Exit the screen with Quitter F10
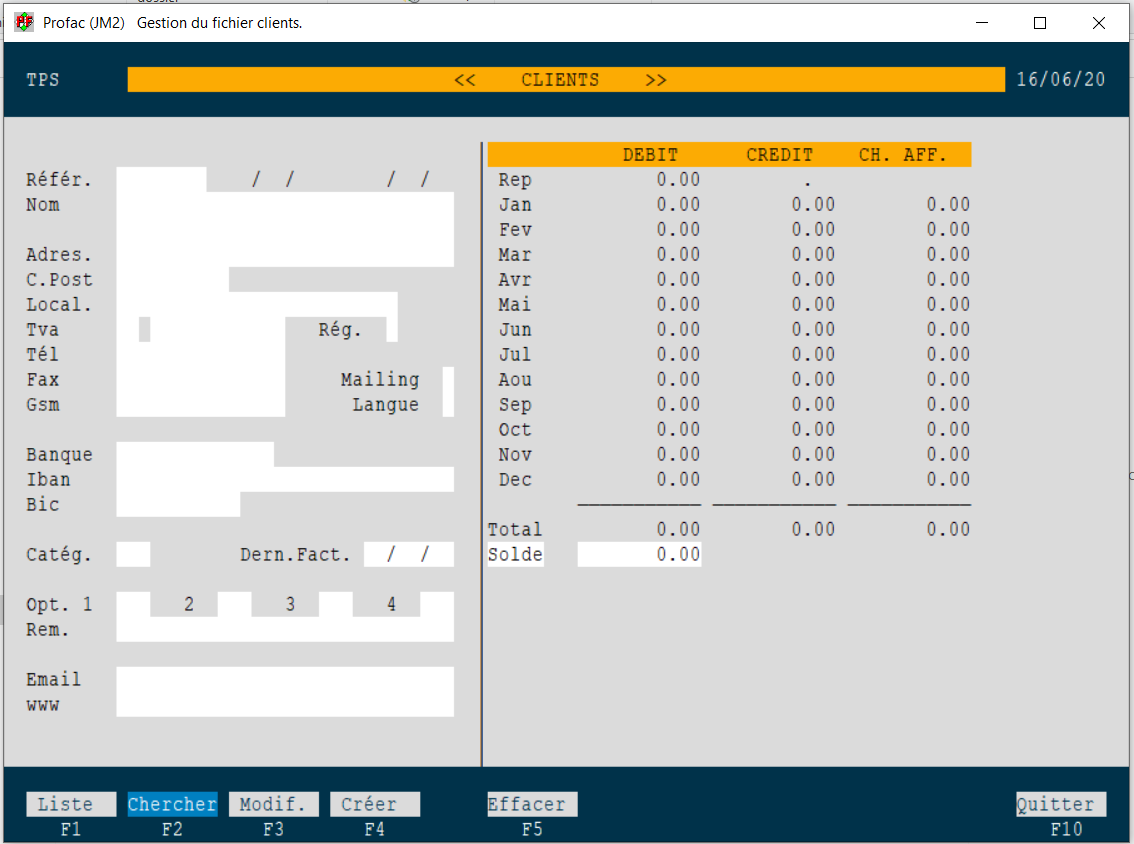1134x844 pixels. tap(1060, 804)
